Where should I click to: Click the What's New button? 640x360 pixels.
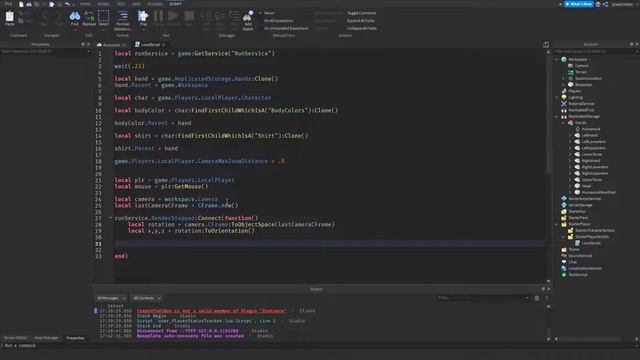tap(578, 4)
